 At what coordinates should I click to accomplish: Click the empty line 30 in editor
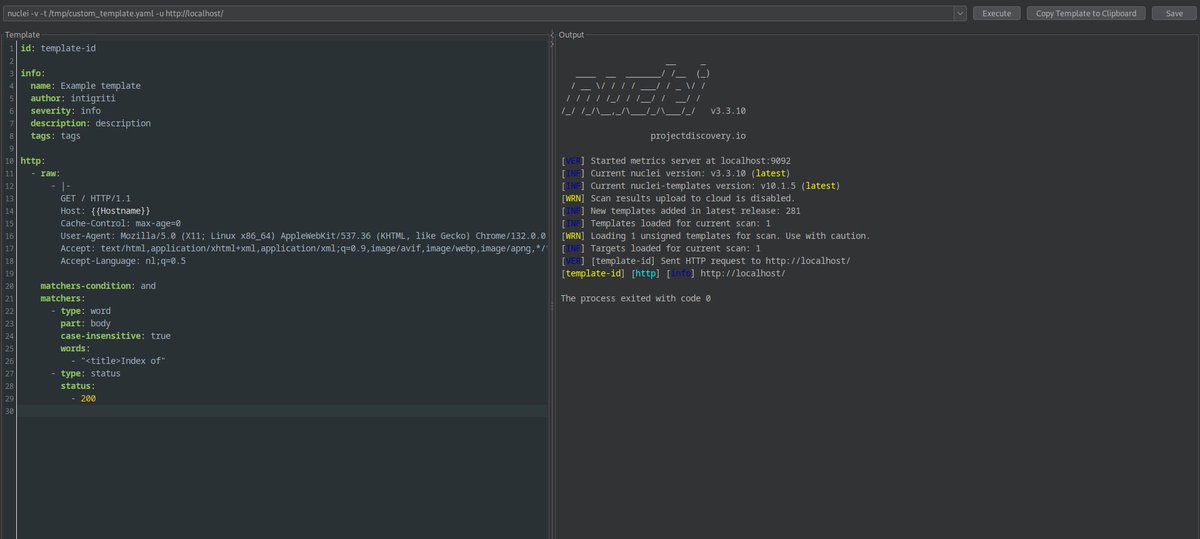point(283,411)
